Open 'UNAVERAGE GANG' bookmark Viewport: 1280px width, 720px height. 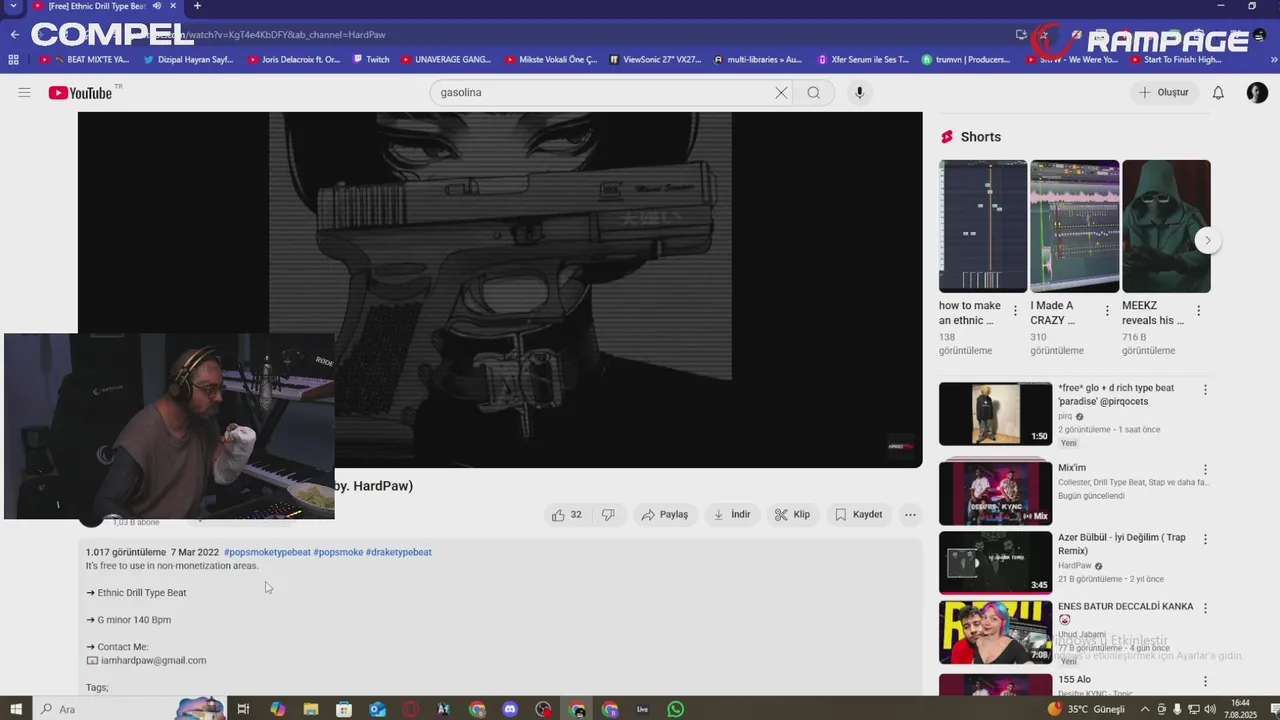tap(446, 60)
